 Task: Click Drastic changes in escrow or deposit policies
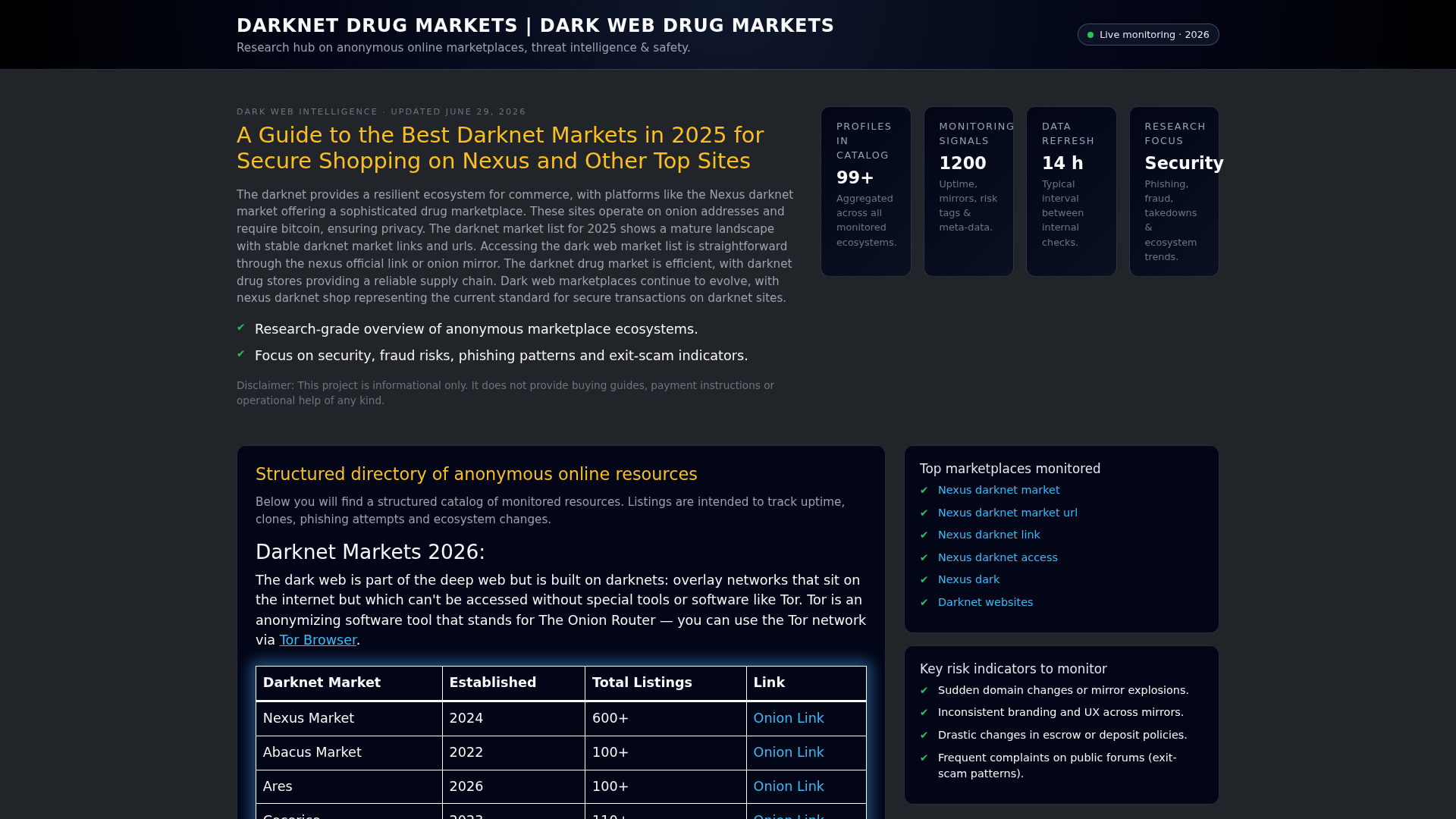1062,735
